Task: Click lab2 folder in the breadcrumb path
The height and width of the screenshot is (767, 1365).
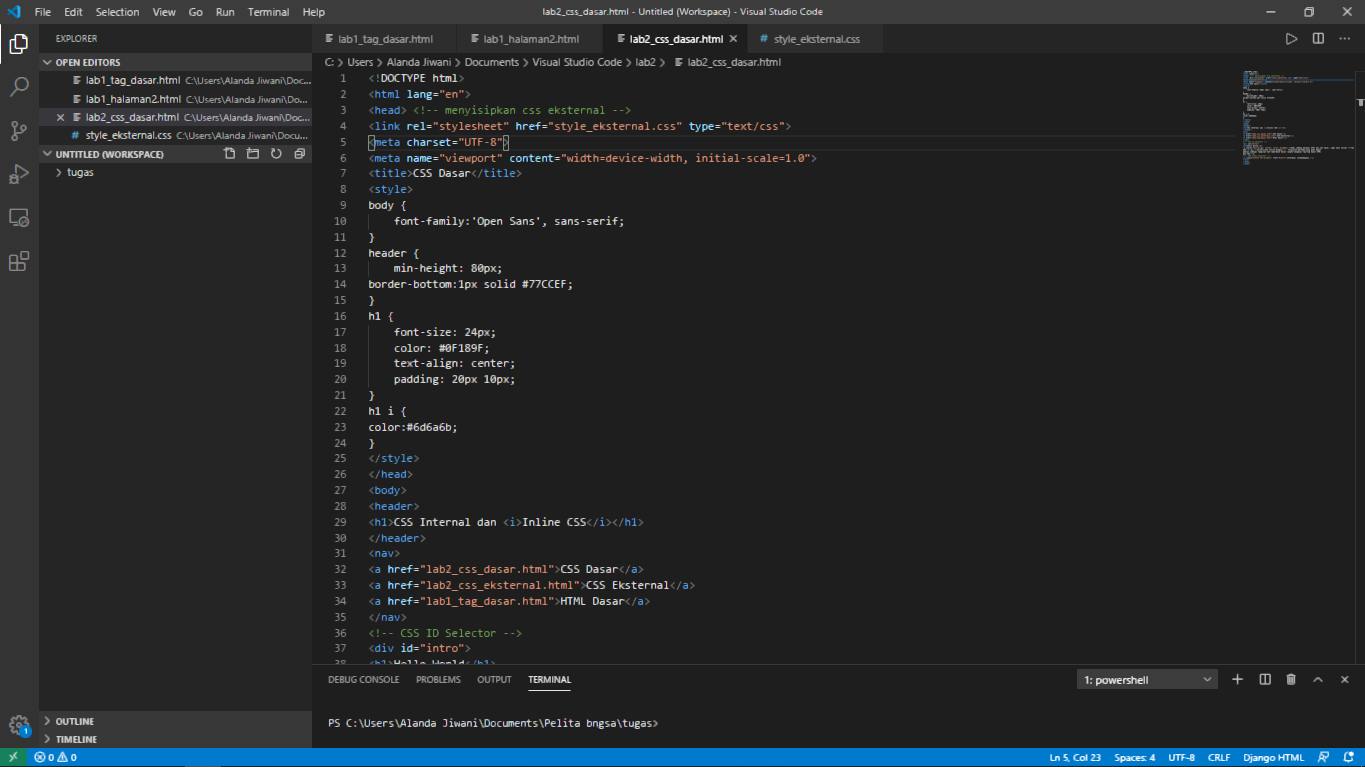Action: [646, 62]
